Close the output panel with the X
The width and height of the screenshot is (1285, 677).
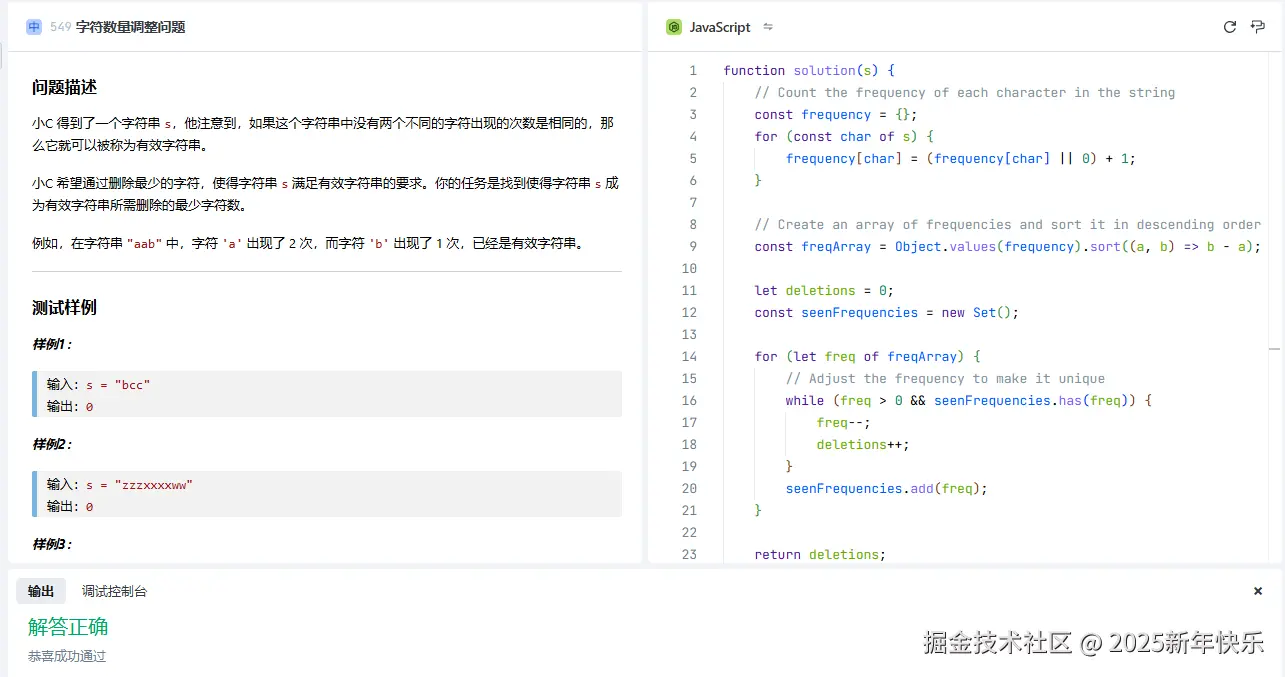pos(1258,591)
